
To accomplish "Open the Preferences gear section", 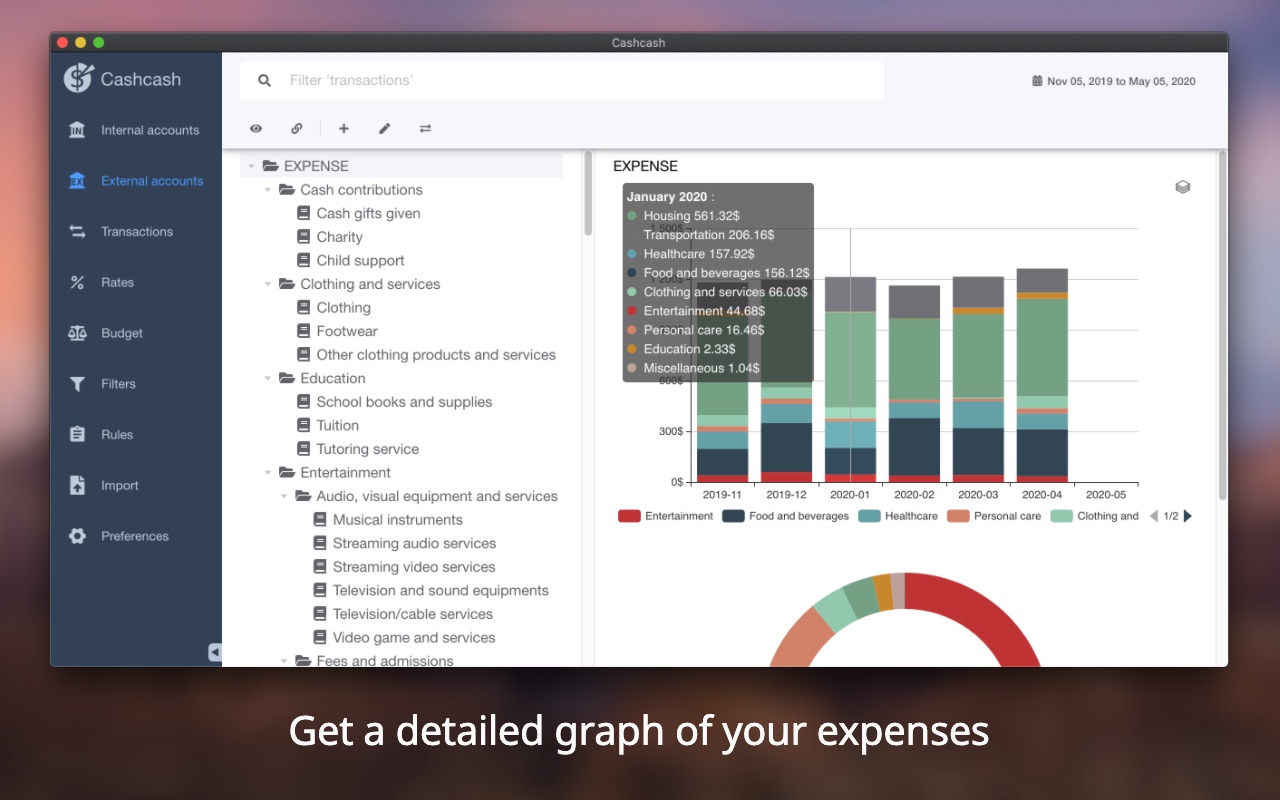I will coord(135,536).
